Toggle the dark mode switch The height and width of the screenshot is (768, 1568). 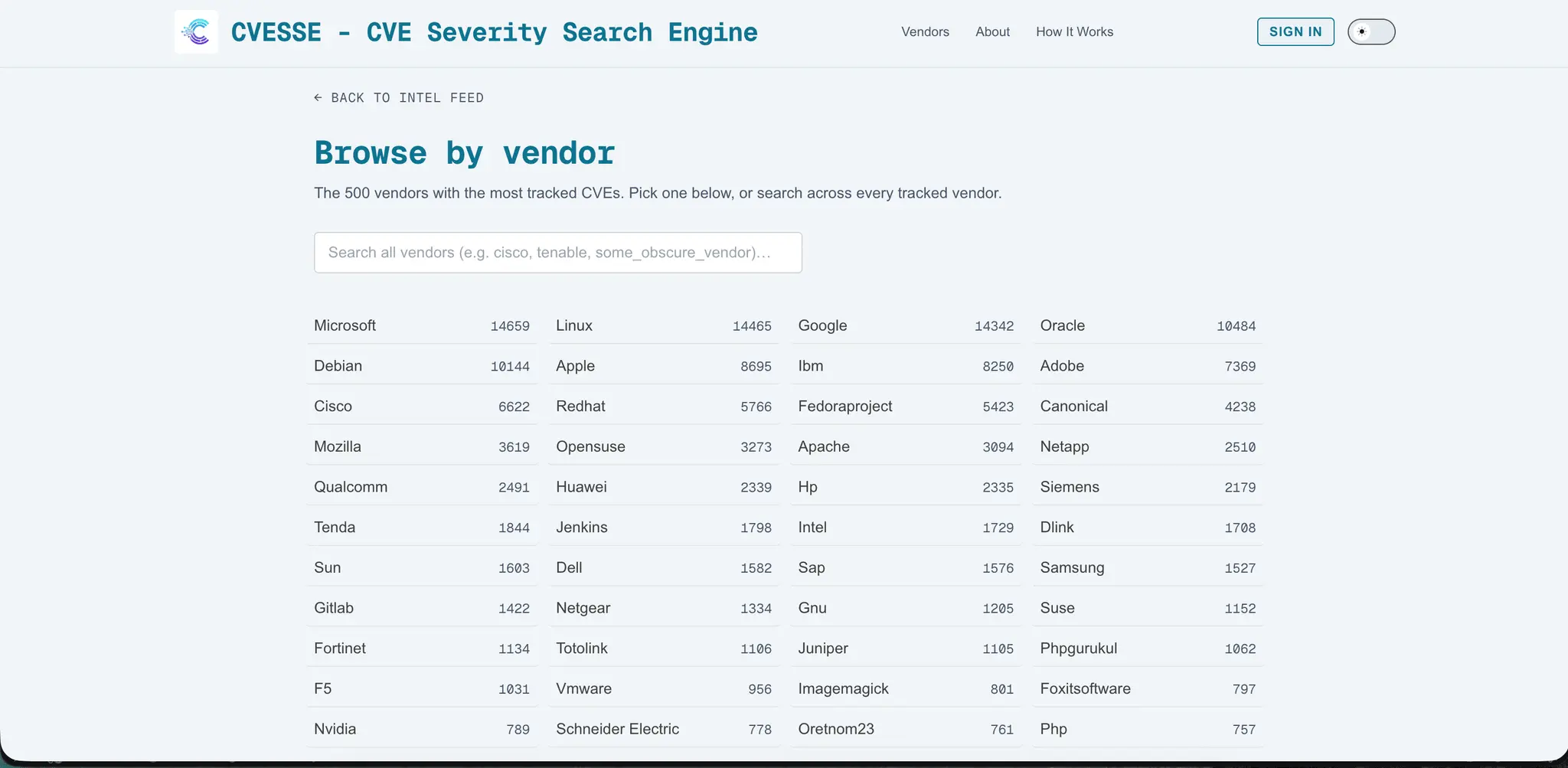click(1371, 31)
